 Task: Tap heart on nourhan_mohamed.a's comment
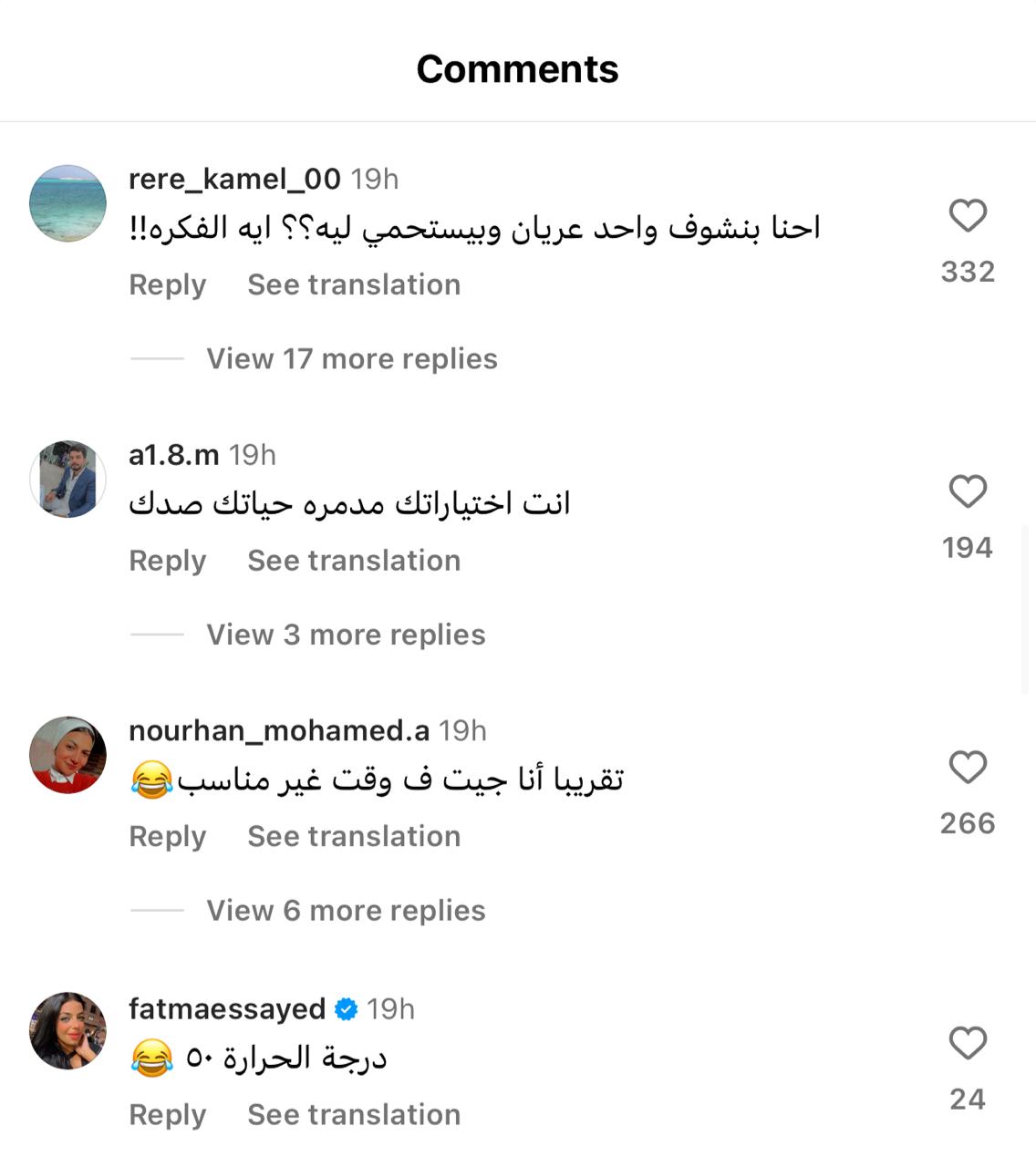click(968, 768)
